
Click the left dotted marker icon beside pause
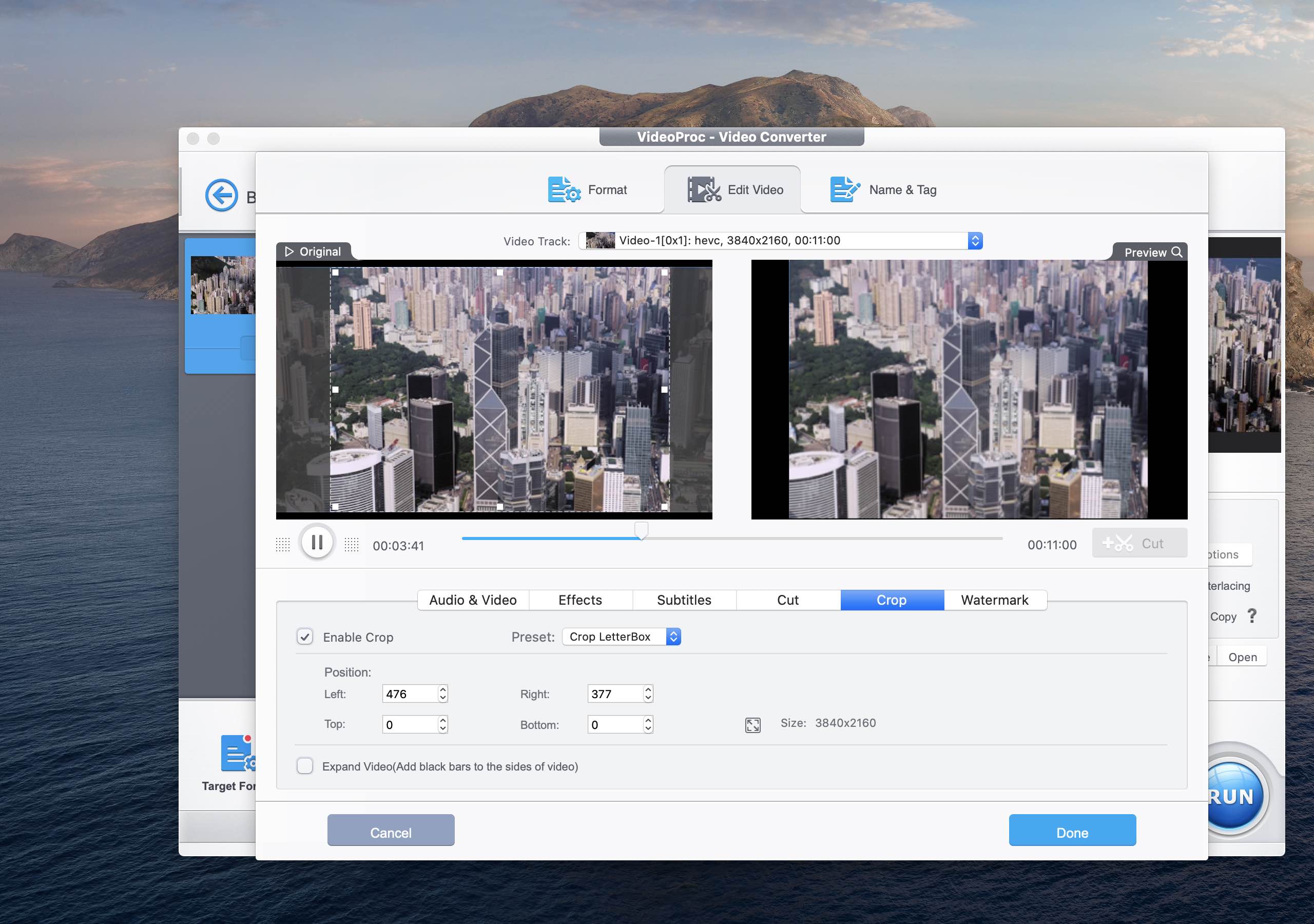point(283,545)
